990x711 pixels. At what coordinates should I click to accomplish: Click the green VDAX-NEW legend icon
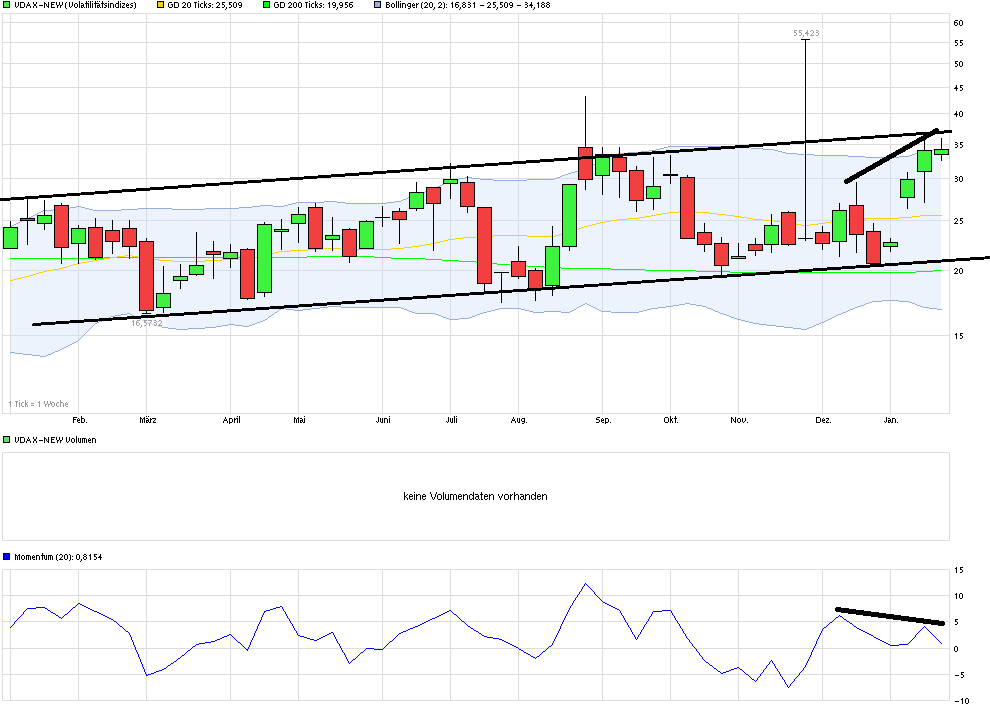[x=7, y=7]
